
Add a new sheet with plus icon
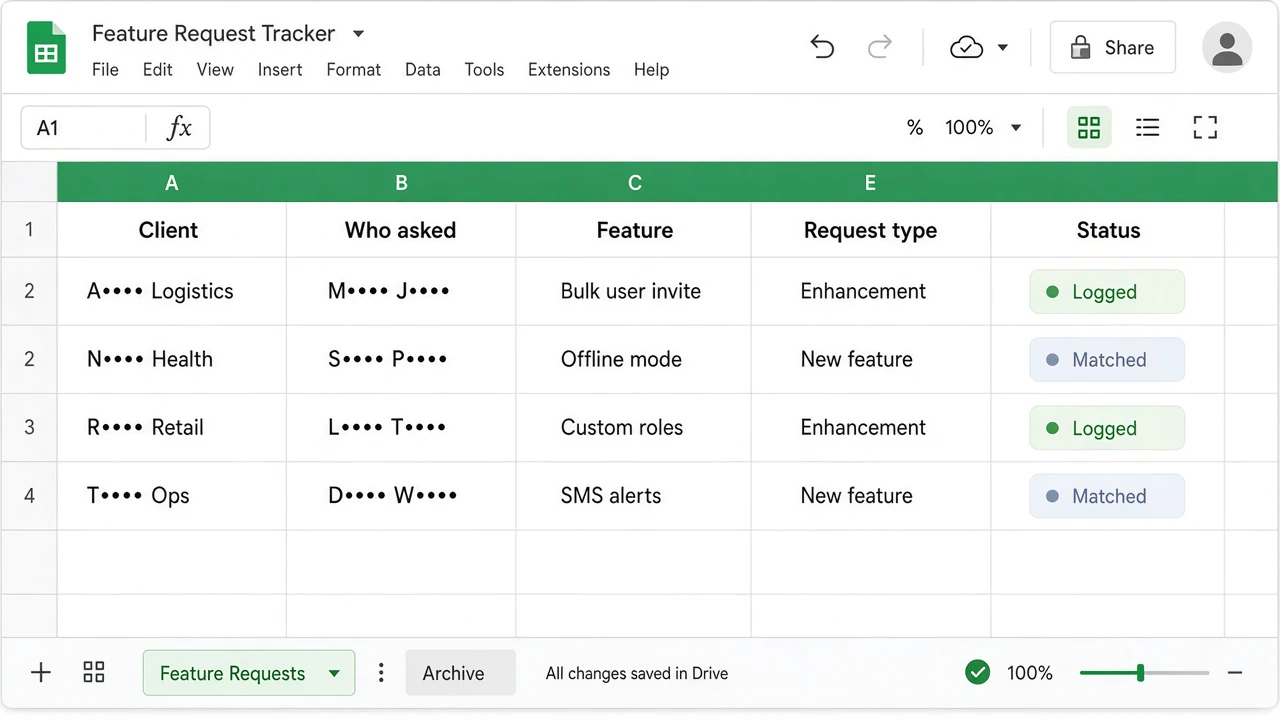(x=41, y=673)
